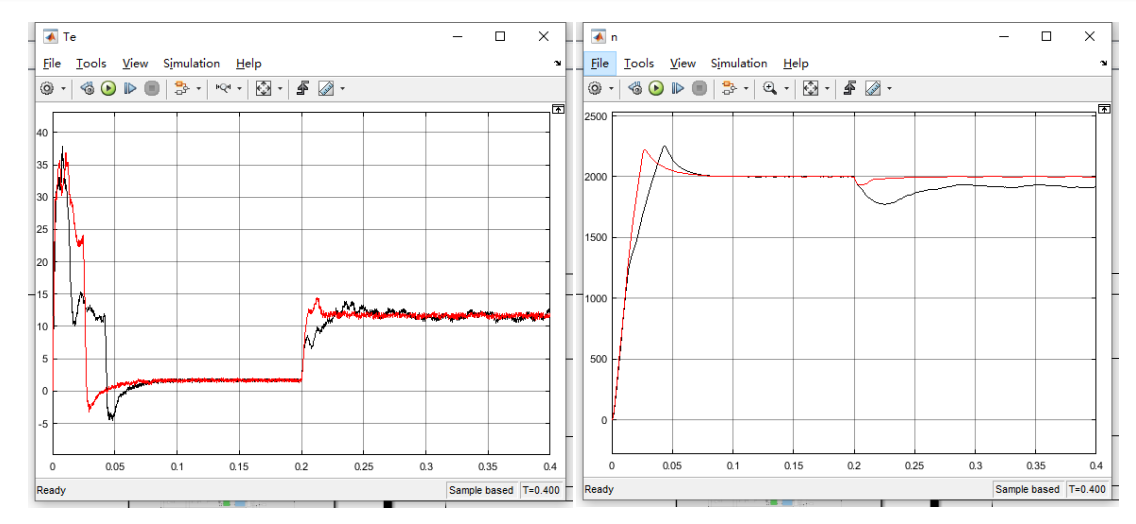
Task: Open File menu in n scope
Action: [600, 64]
